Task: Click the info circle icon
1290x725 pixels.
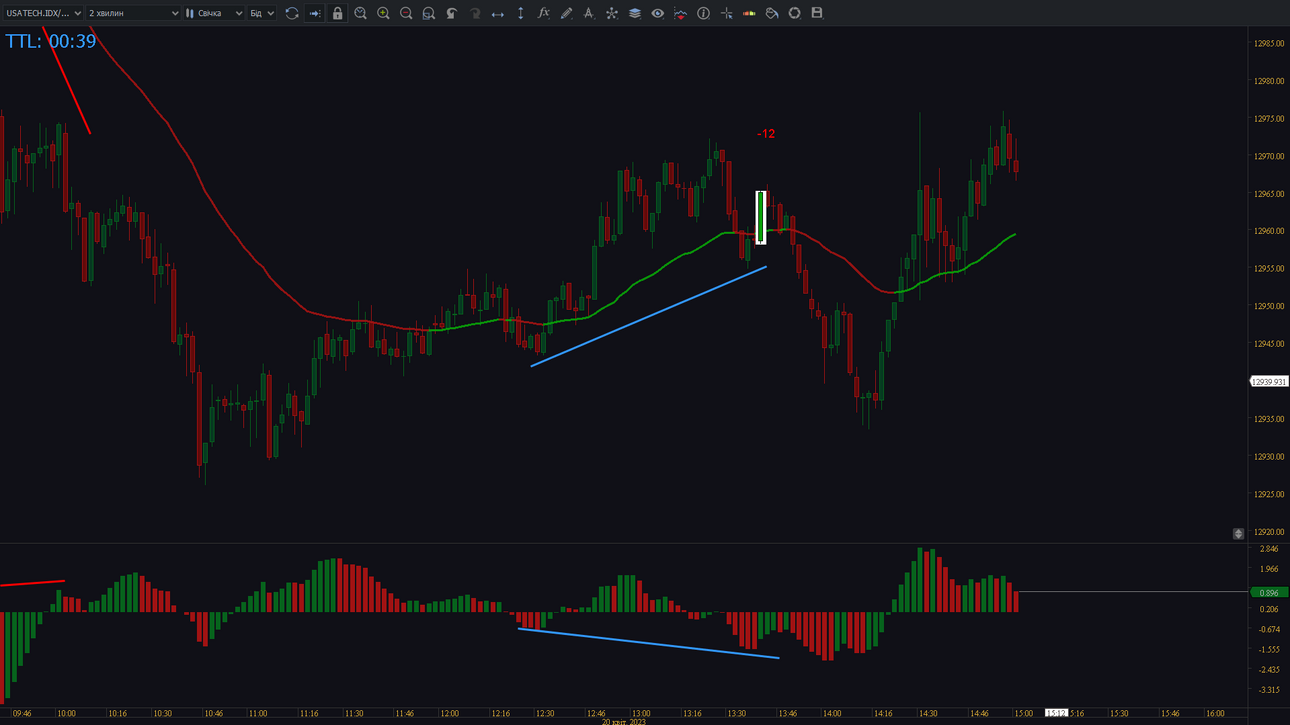Action: click(x=703, y=13)
